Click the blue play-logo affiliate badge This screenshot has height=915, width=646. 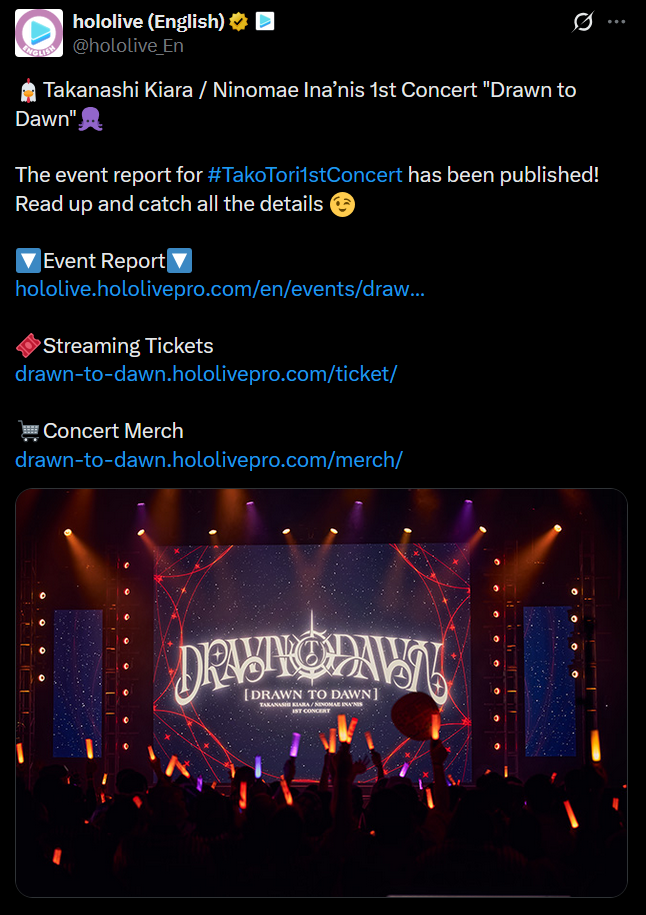point(265,22)
